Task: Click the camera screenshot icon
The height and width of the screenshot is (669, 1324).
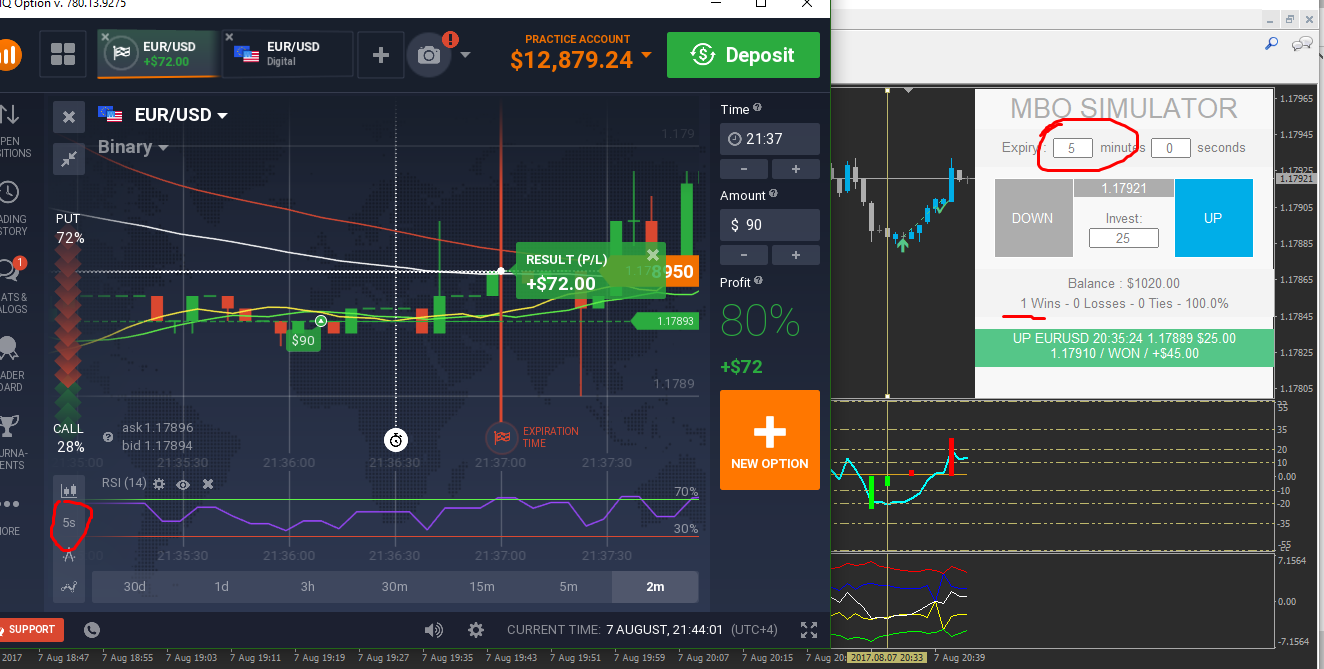Action: pyautogui.click(x=429, y=56)
